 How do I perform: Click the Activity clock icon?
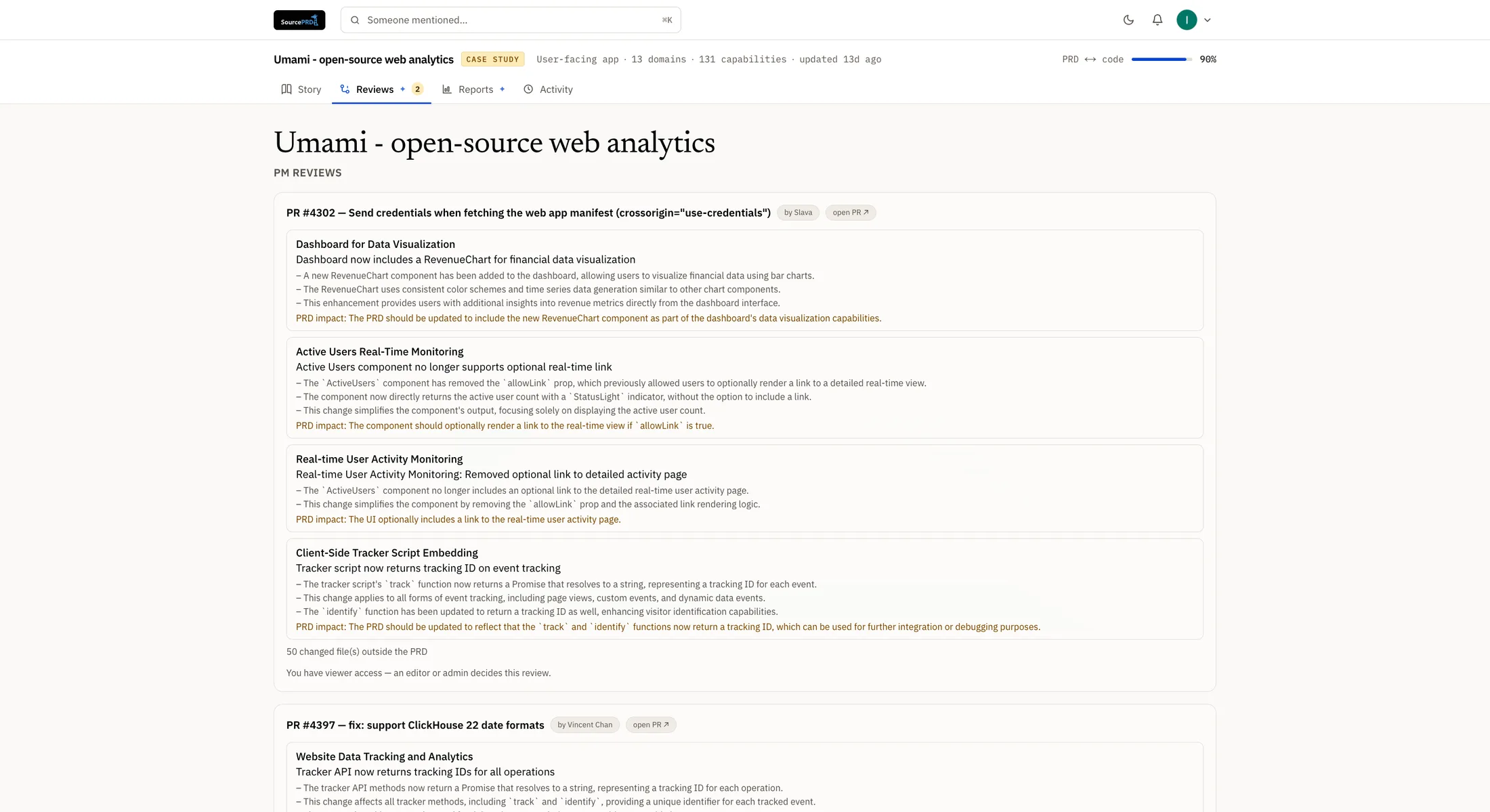[x=528, y=89]
